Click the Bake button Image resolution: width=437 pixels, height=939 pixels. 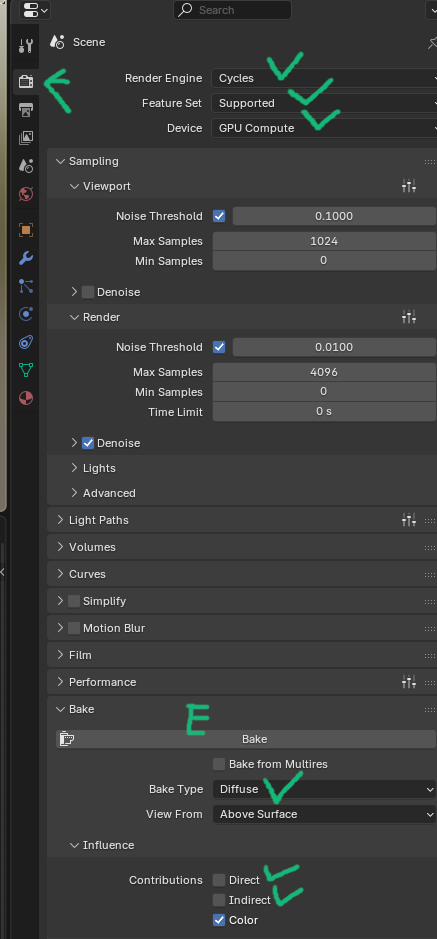click(246, 739)
